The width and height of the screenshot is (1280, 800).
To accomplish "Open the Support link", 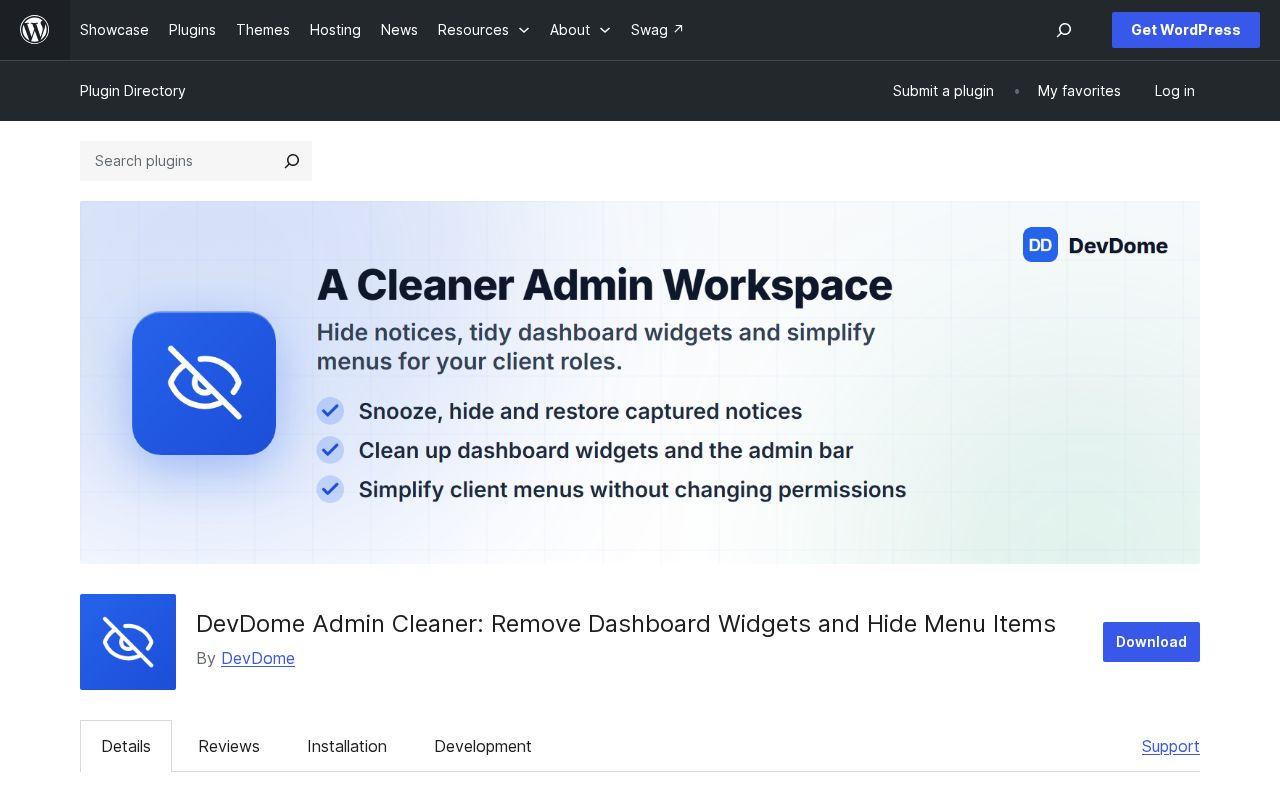I will pyautogui.click(x=1171, y=746).
